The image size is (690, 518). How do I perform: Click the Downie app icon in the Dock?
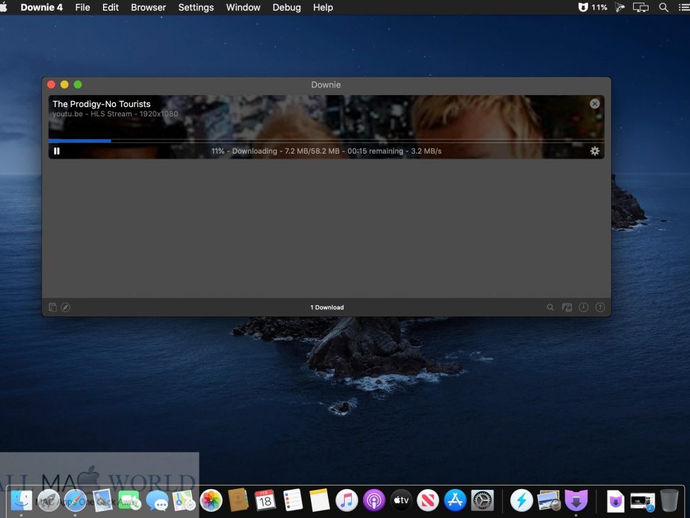coord(576,500)
